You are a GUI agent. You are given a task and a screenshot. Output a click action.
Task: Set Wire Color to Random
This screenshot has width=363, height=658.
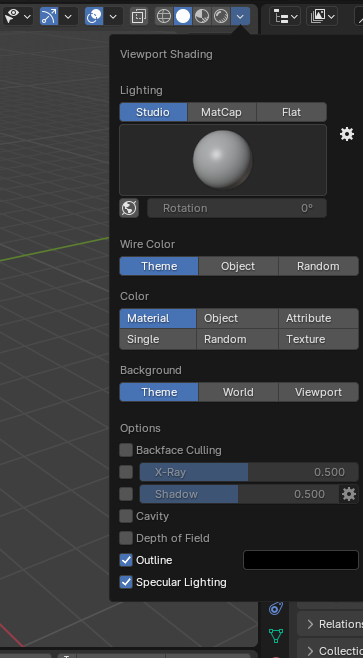pyautogui.click(x=318, y=266)
